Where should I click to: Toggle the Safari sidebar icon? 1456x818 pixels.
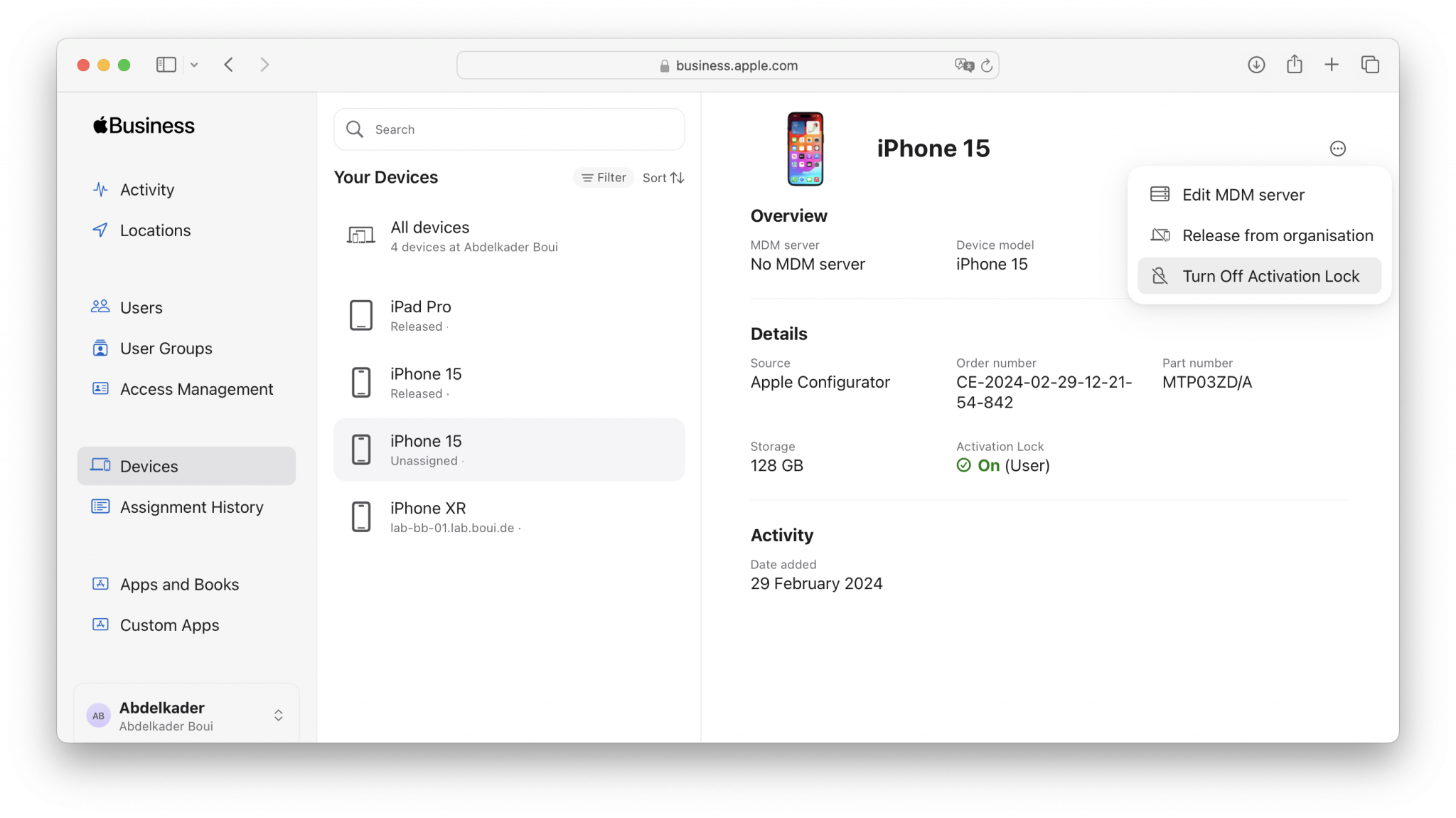[x=166, y=65]
